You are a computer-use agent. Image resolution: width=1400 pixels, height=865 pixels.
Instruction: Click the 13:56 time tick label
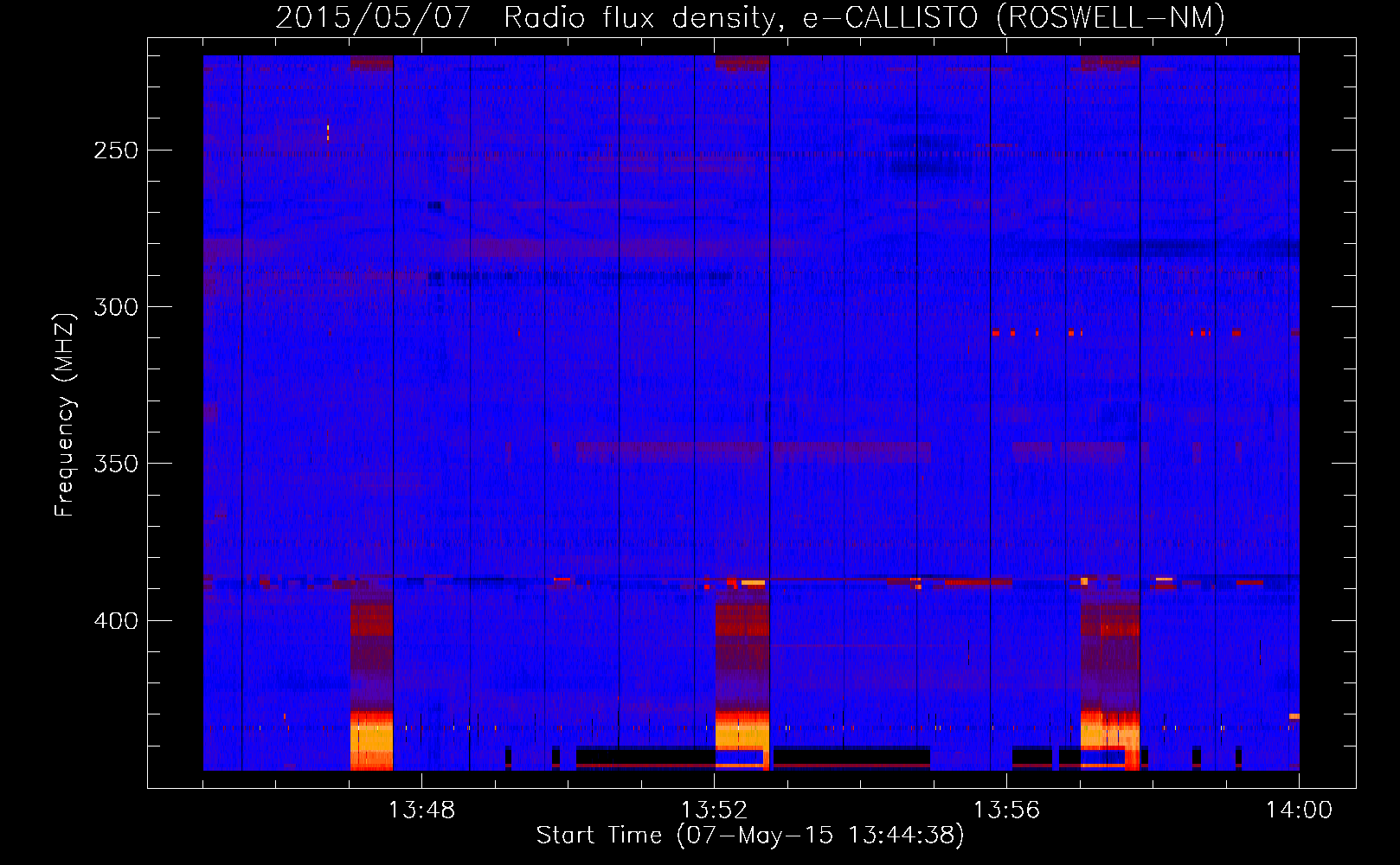1006,811
